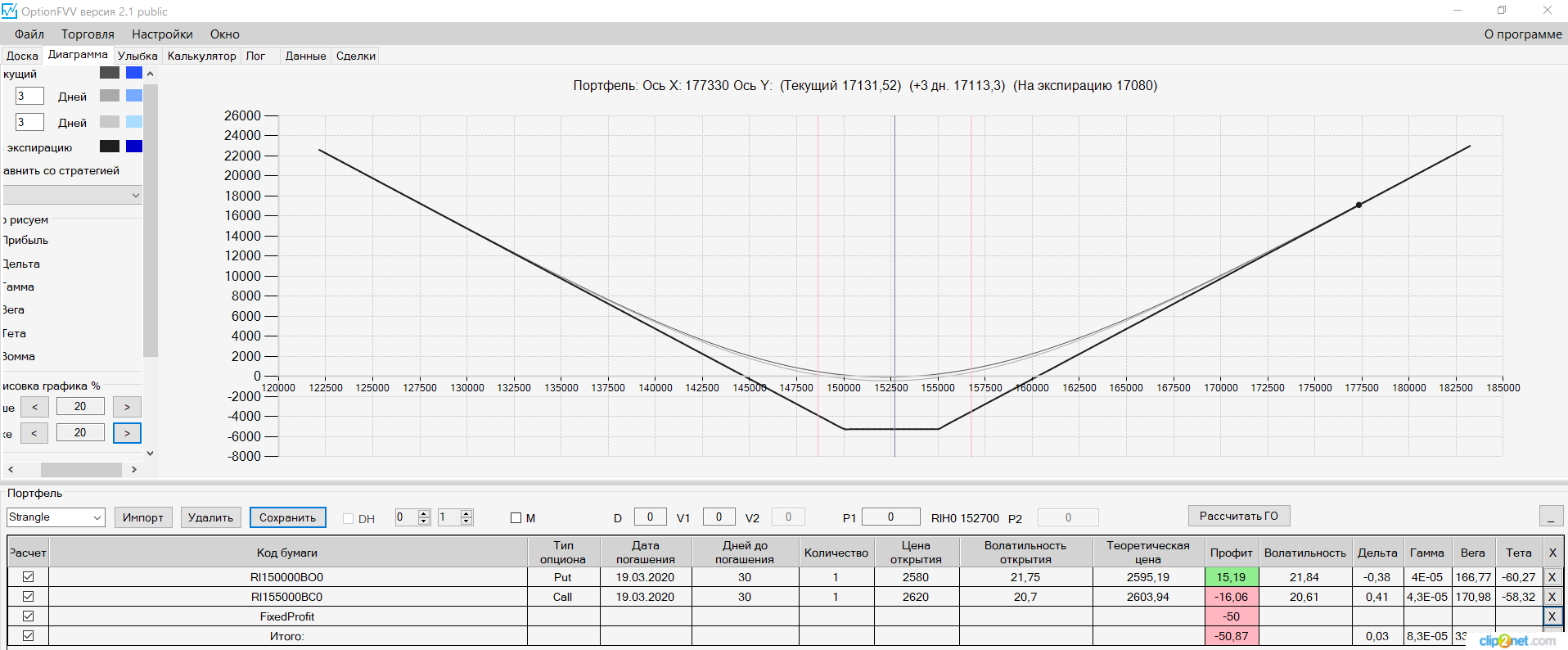
Task: Open the Окно menu
Action: [225, 34]
